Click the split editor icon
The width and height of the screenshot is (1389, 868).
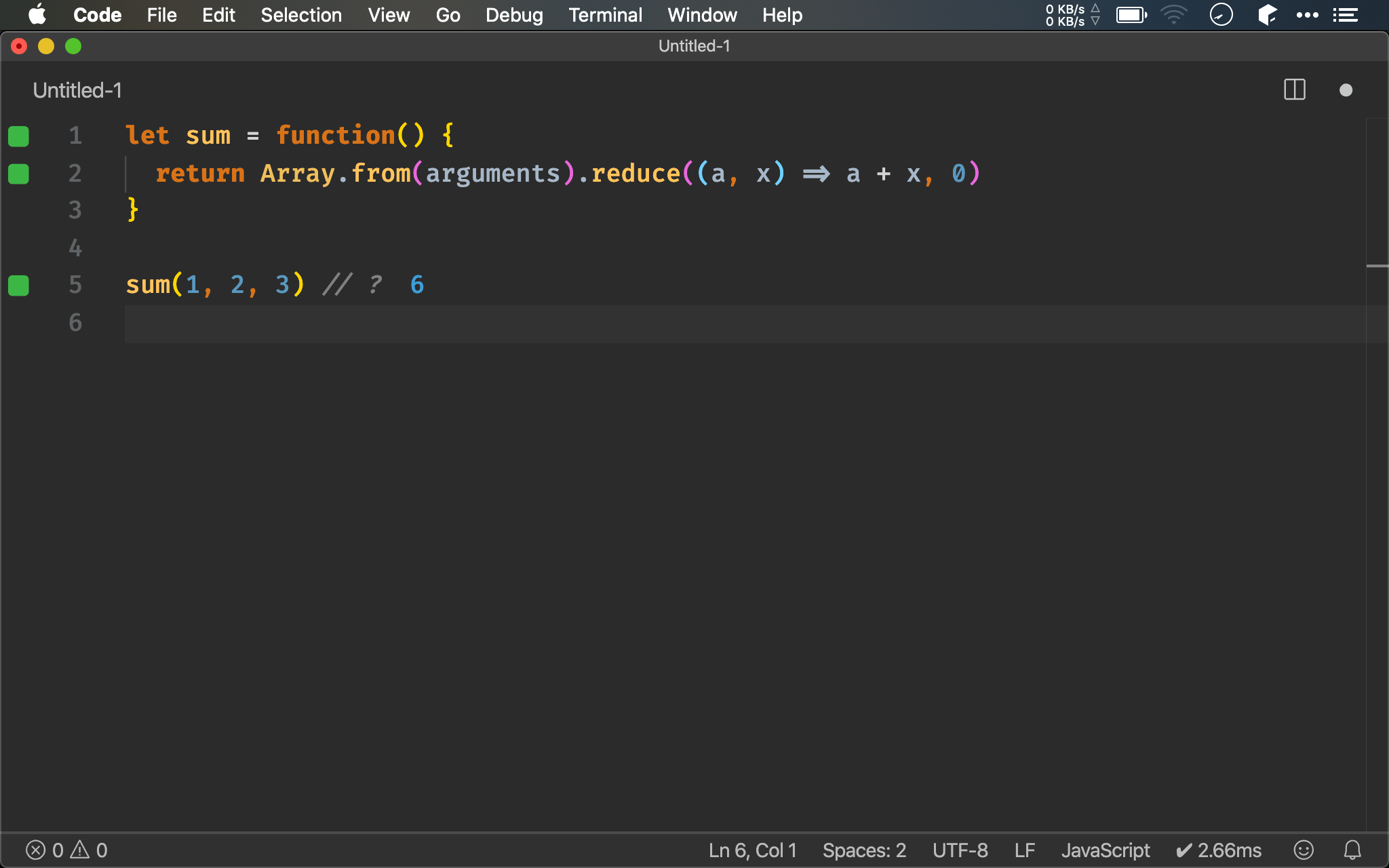(x=1294, y=90)
